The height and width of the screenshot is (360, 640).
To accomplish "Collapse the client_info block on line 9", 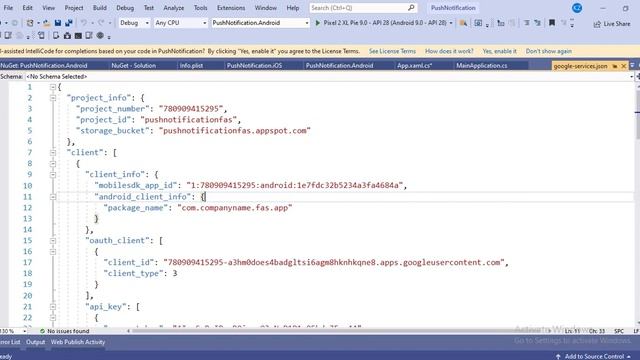I will coord(53,175).
